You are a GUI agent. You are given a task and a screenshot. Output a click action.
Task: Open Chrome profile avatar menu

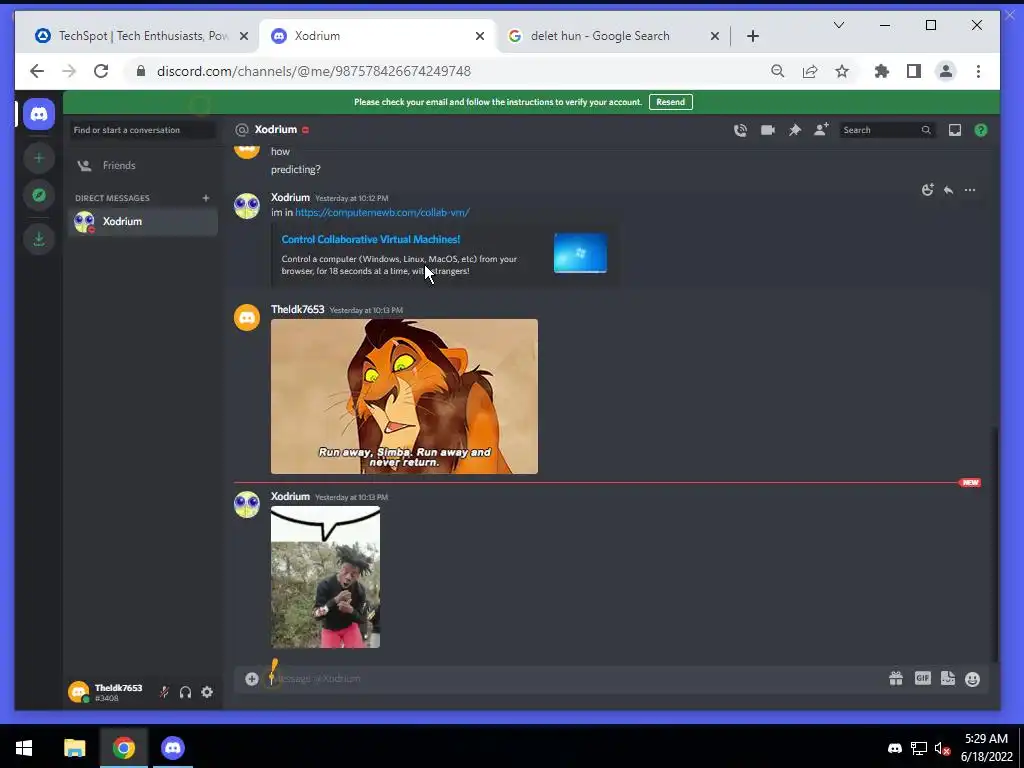click(x=946, y=71)
